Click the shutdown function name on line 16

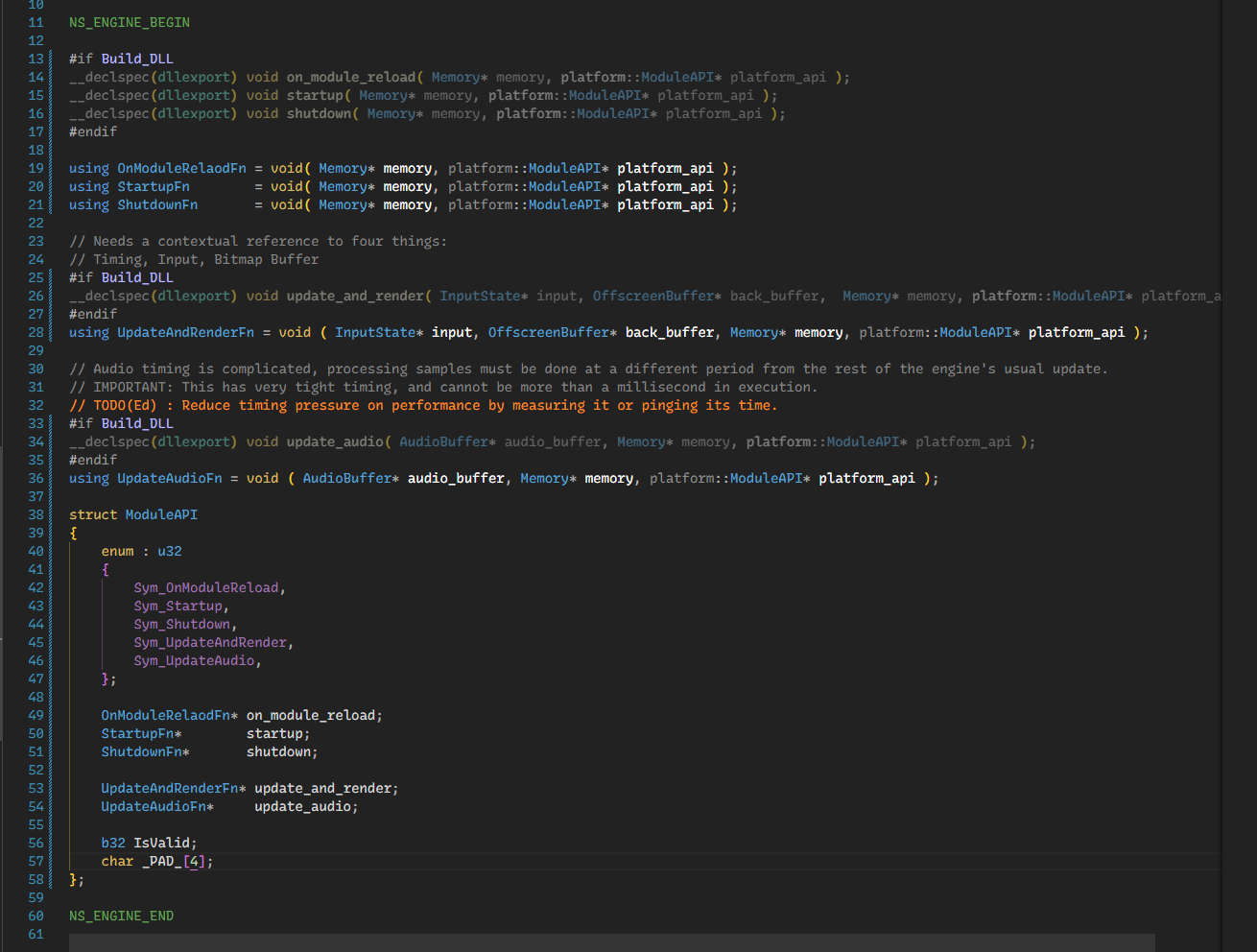[319, 113]
